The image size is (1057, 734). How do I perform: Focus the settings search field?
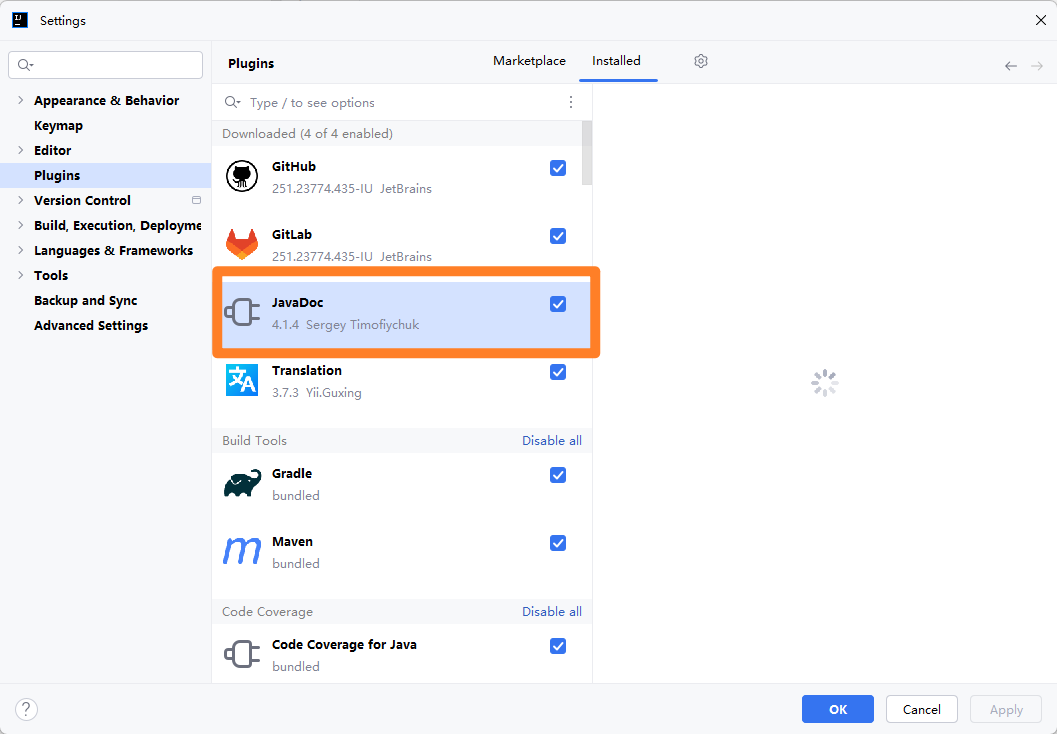(x=105, y=65)
